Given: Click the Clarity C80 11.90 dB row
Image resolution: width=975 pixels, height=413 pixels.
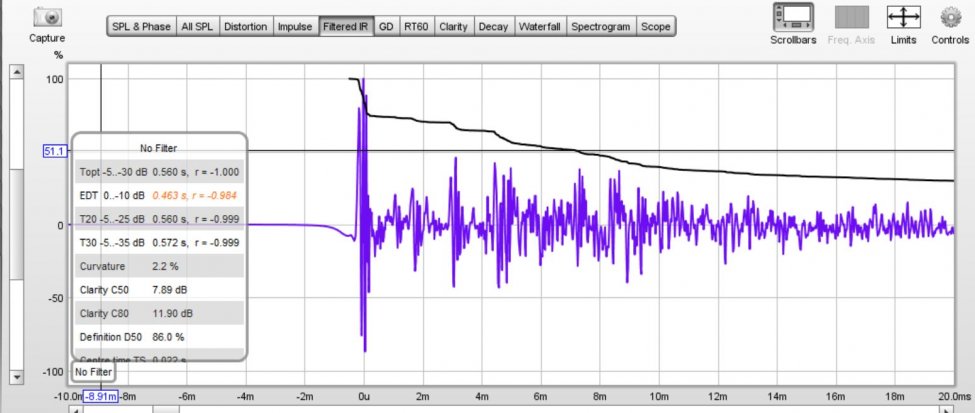Looking at the screenshot, I should point(160,313).
